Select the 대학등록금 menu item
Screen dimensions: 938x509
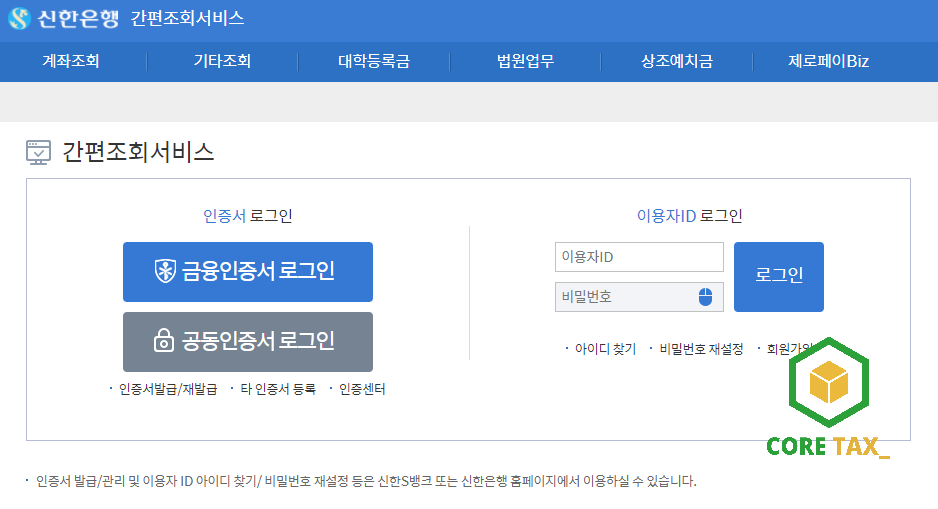pyautogui.click(x=374, y=61)
